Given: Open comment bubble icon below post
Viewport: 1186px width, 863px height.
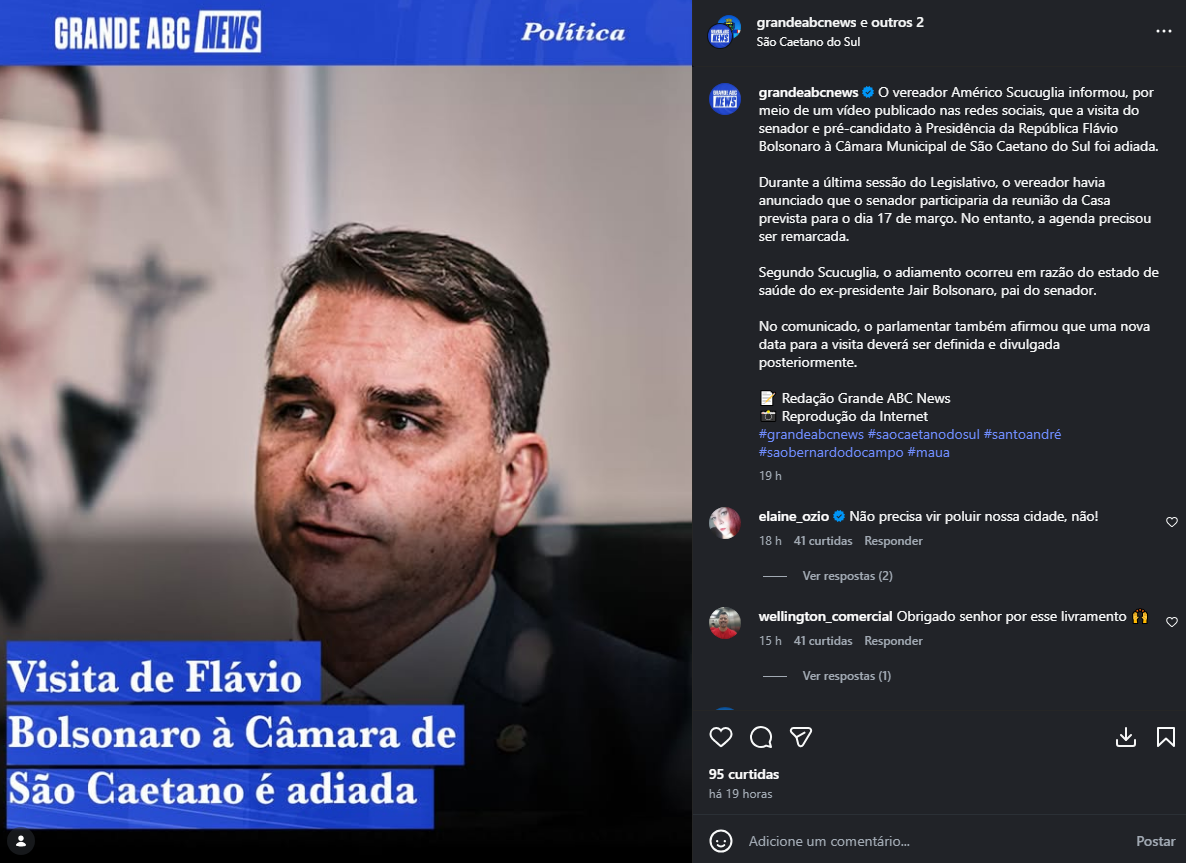Looking at the screenshot, I should [761, 737].
